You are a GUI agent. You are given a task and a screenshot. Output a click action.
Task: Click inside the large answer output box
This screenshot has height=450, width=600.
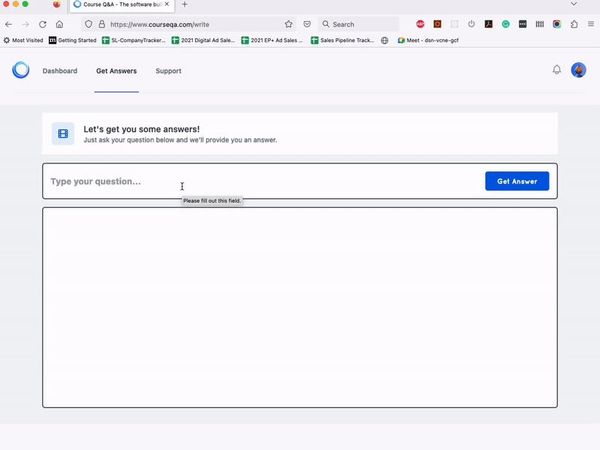point(300,307)
